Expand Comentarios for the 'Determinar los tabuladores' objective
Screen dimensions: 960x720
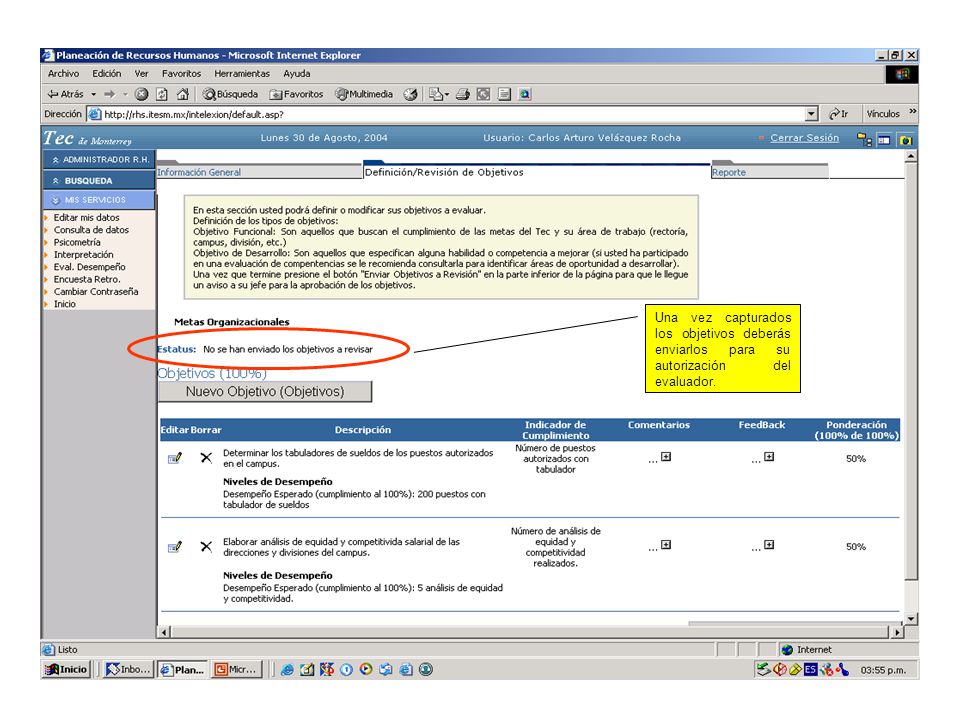click(x=666, y=457)
